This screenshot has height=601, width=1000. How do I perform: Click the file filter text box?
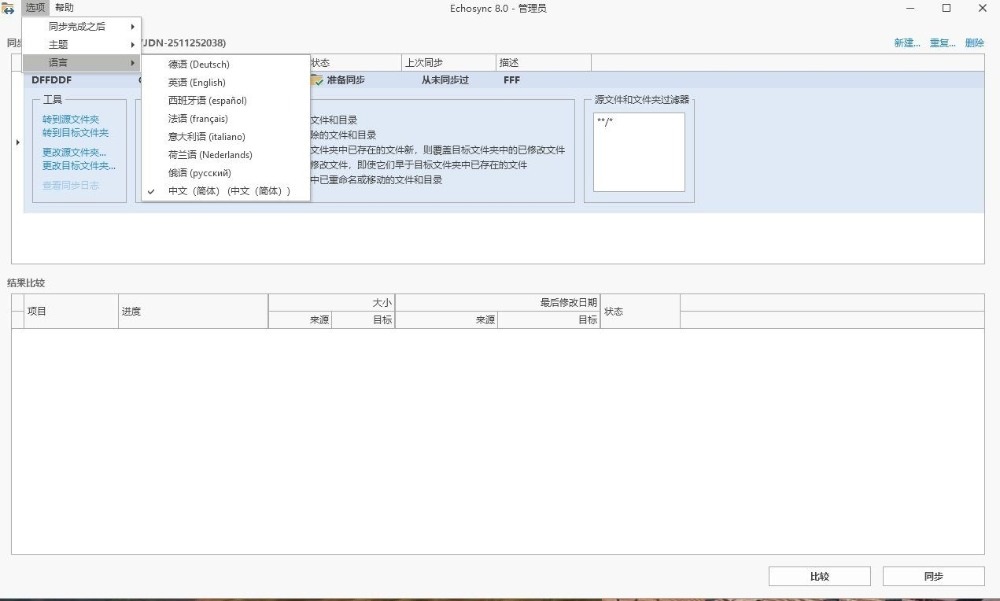638,152
